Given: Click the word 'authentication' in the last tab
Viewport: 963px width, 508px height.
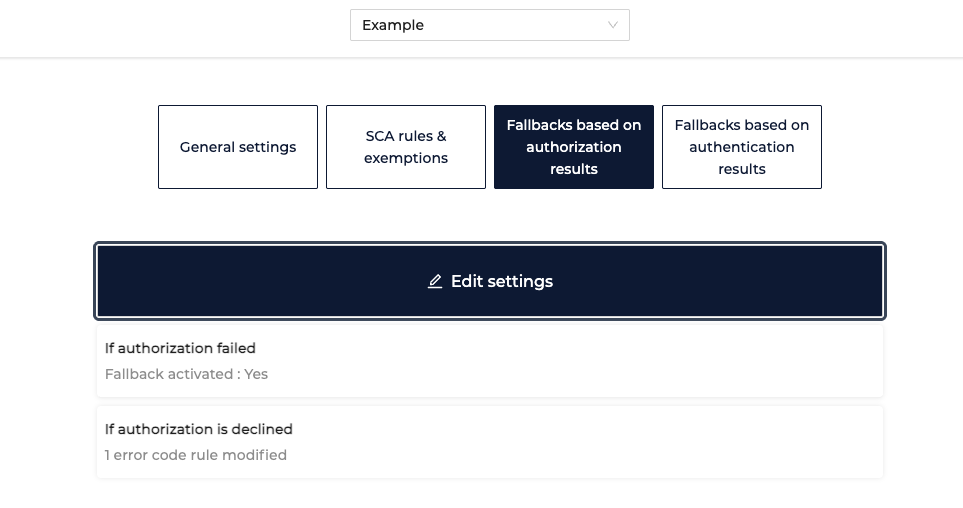Looking at the screenshot, I should click(x=742, y=147).
